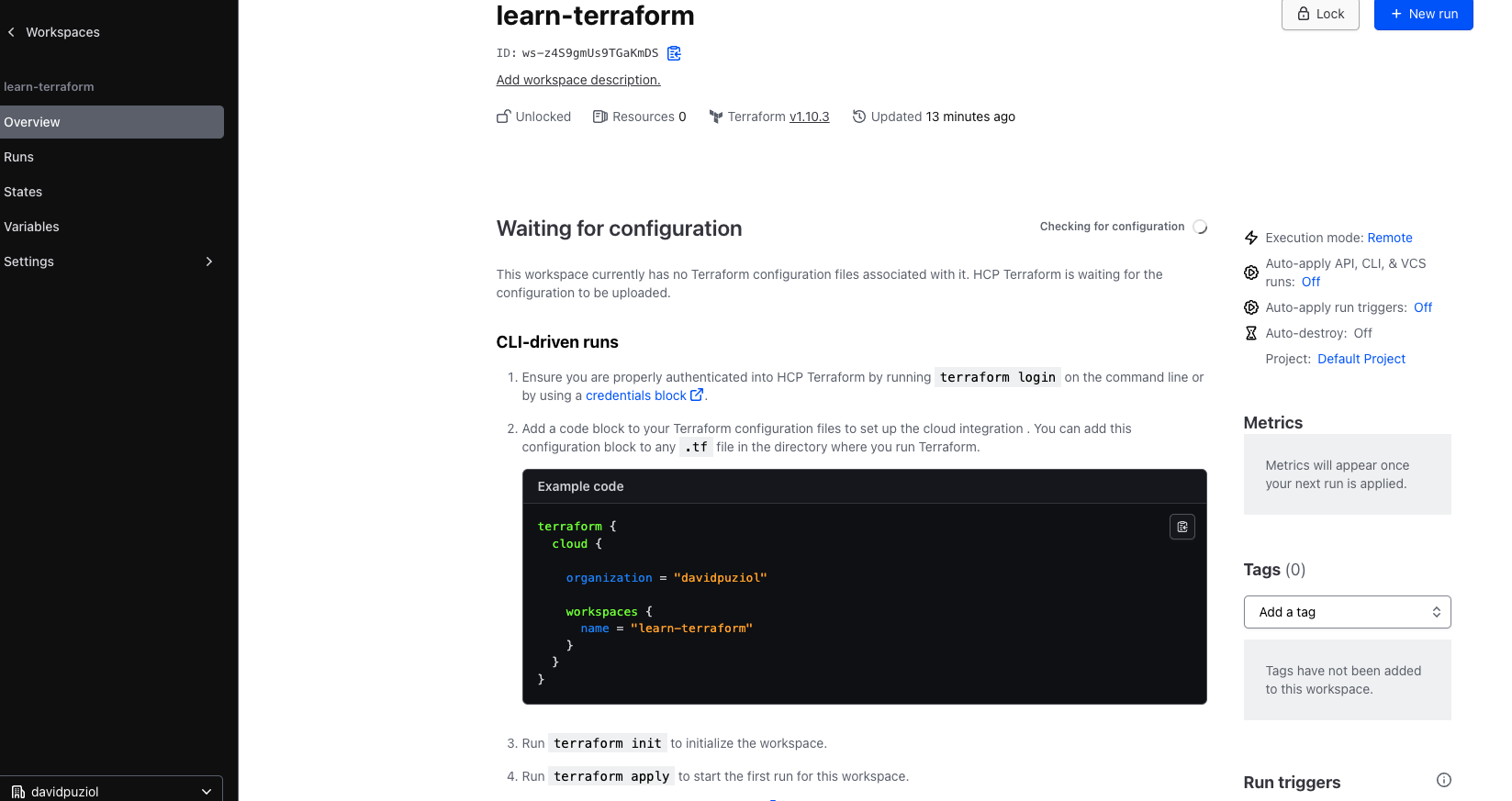Open the davidpuziol organization switcher
Screen dimensions: 1512x801
coord(112,791)
